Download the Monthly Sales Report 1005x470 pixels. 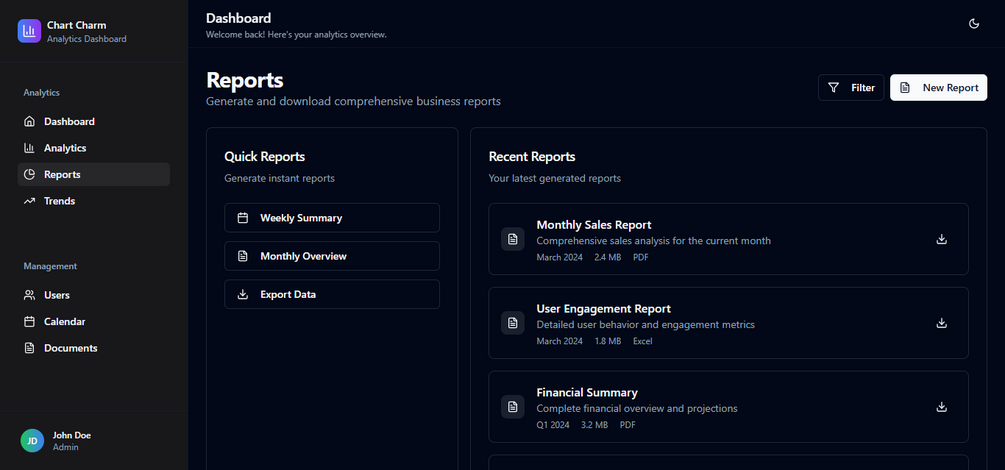tap(941, 240)
